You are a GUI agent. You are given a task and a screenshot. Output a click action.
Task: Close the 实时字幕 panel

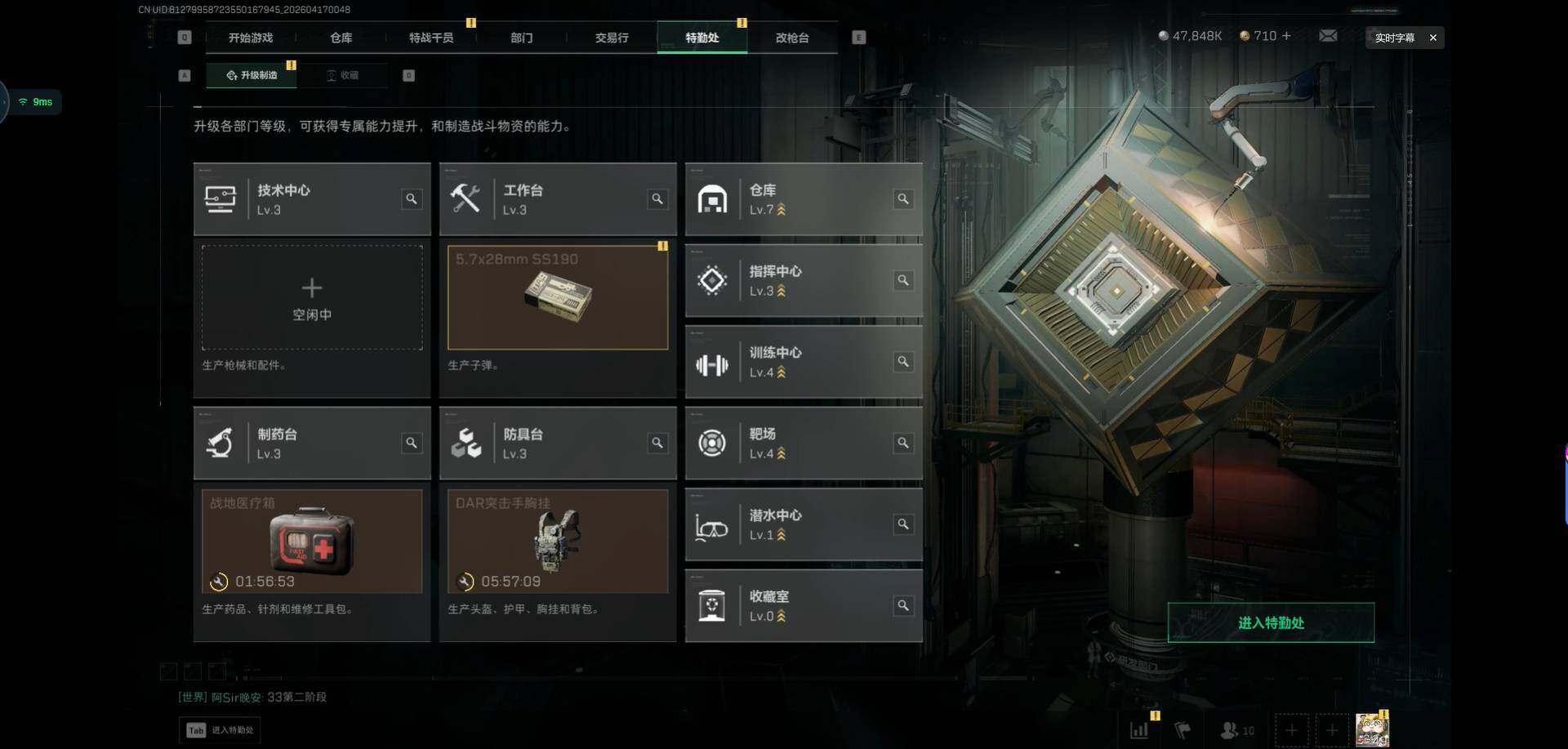click(1432, 38)
